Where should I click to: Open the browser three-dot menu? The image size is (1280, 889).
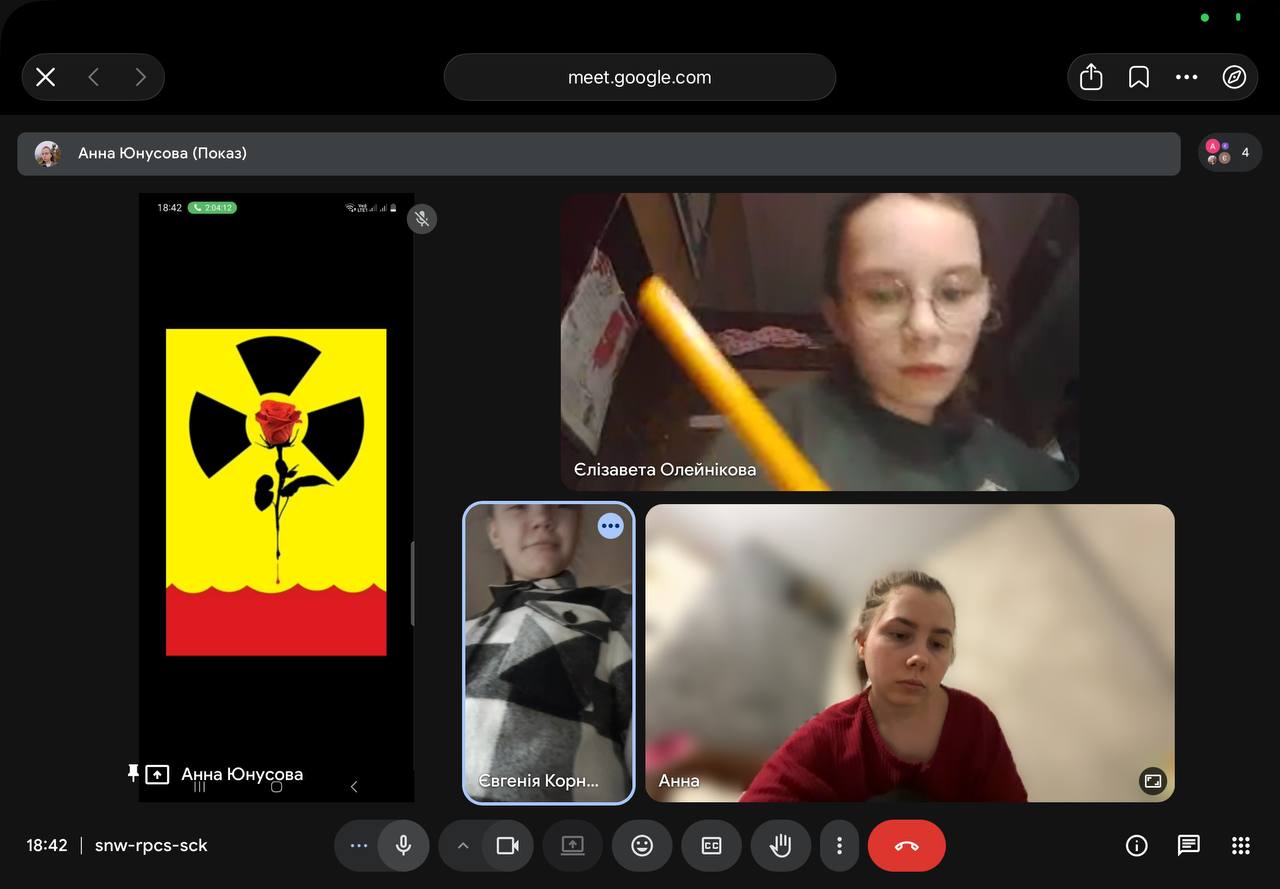click(x=1186, y=77)
